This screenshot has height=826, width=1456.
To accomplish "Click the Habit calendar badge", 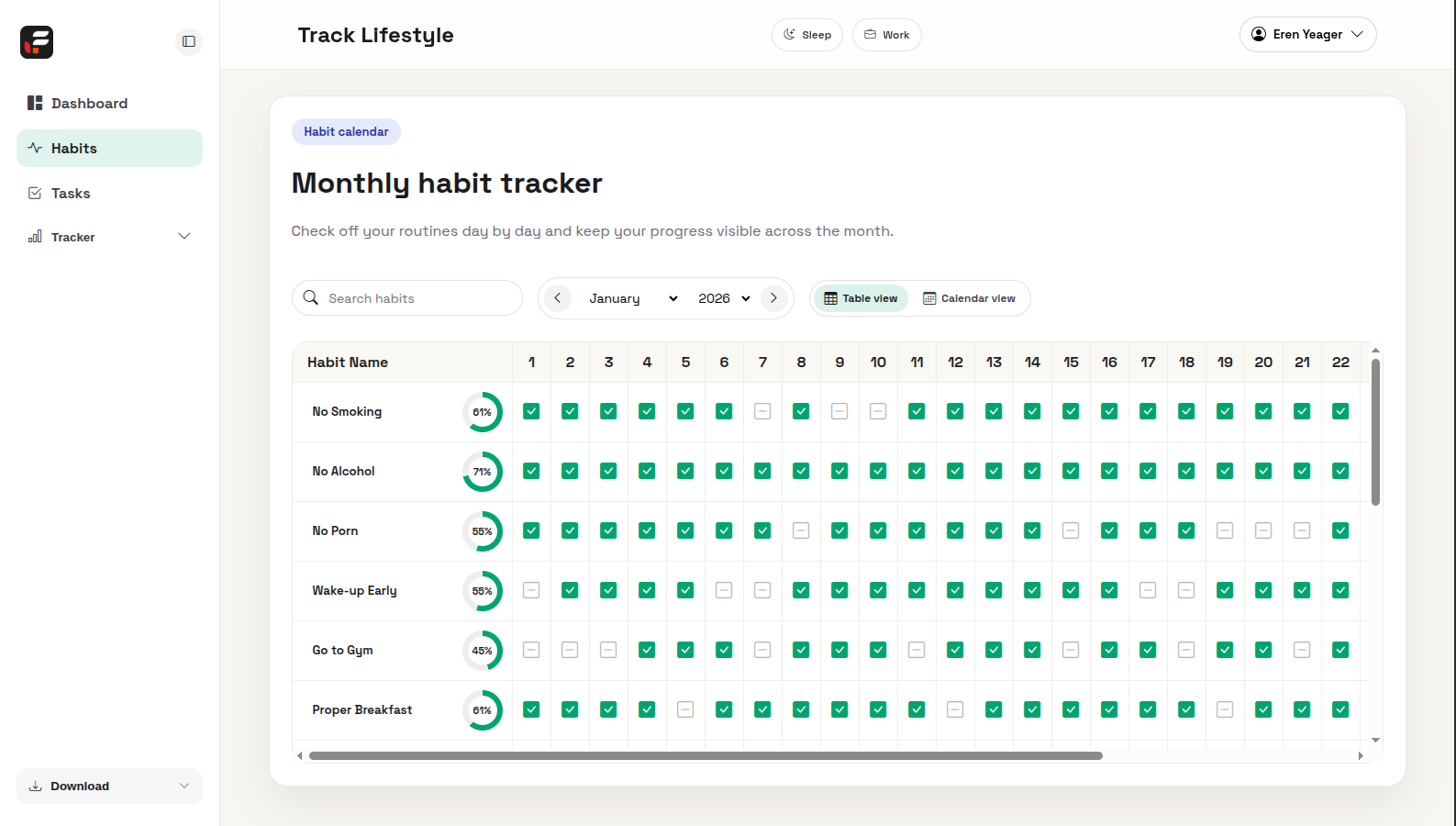I will click(x=346, y=132).
